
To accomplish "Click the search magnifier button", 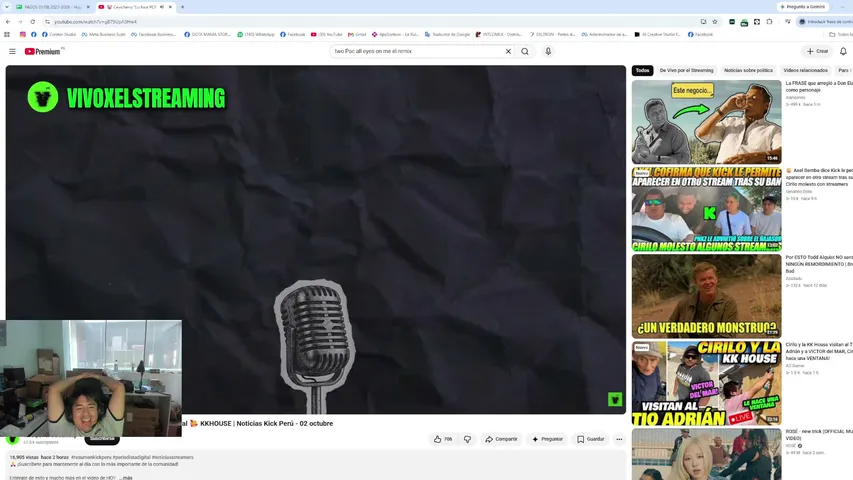I will 525,51.
